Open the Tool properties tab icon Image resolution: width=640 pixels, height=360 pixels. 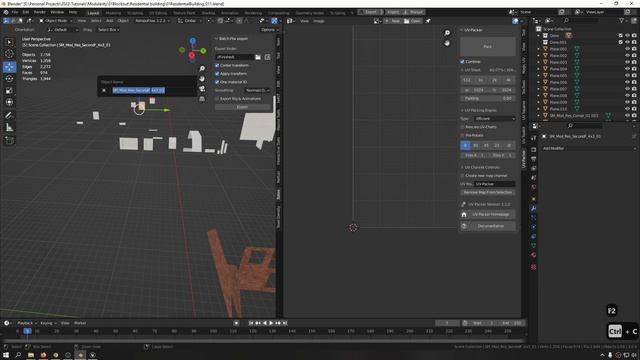pos(533,138)
